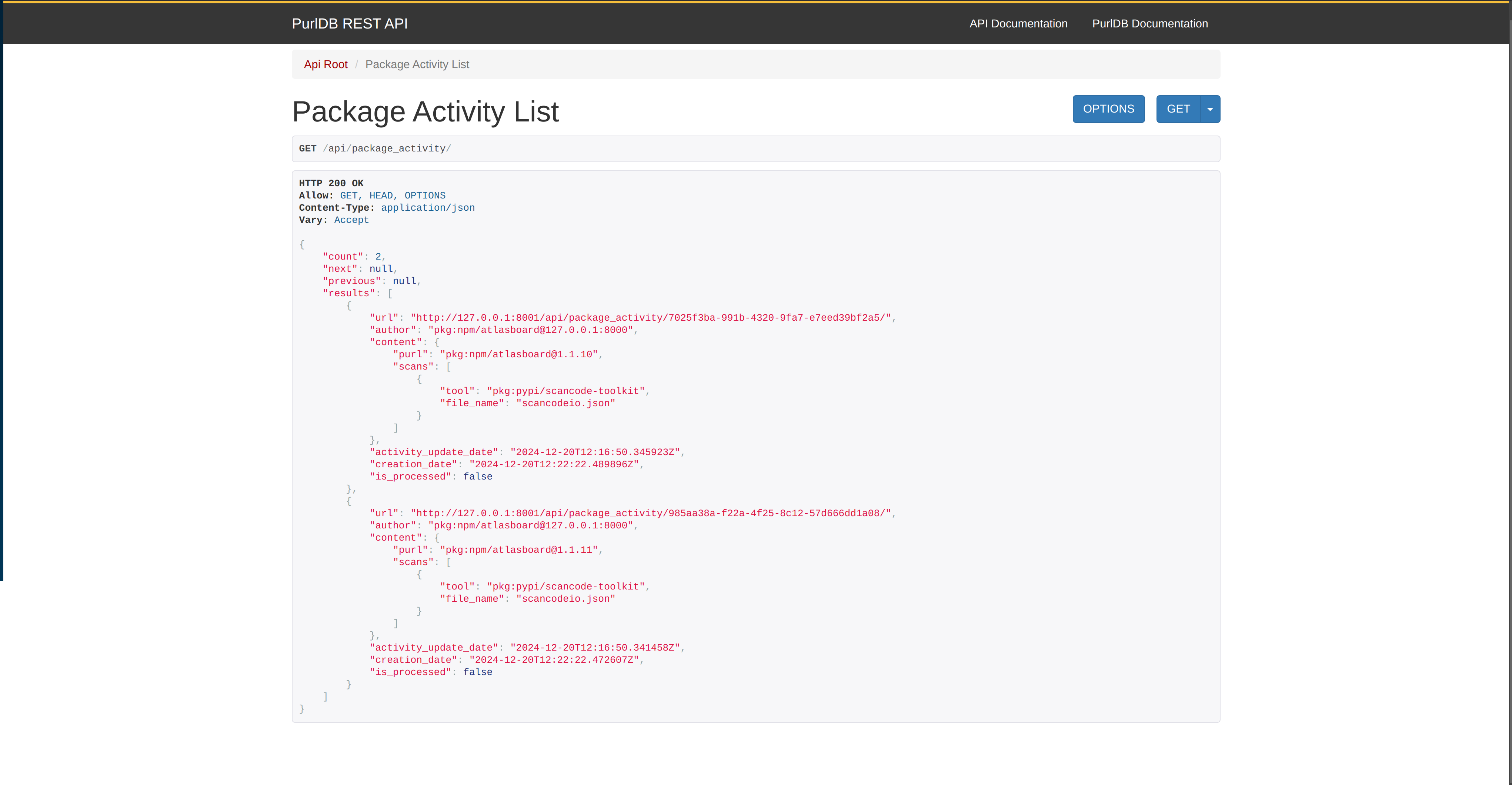This screenshot has height=785, width=1512.
Task: Click the "results" key
Action: click(x=348, y=293)
